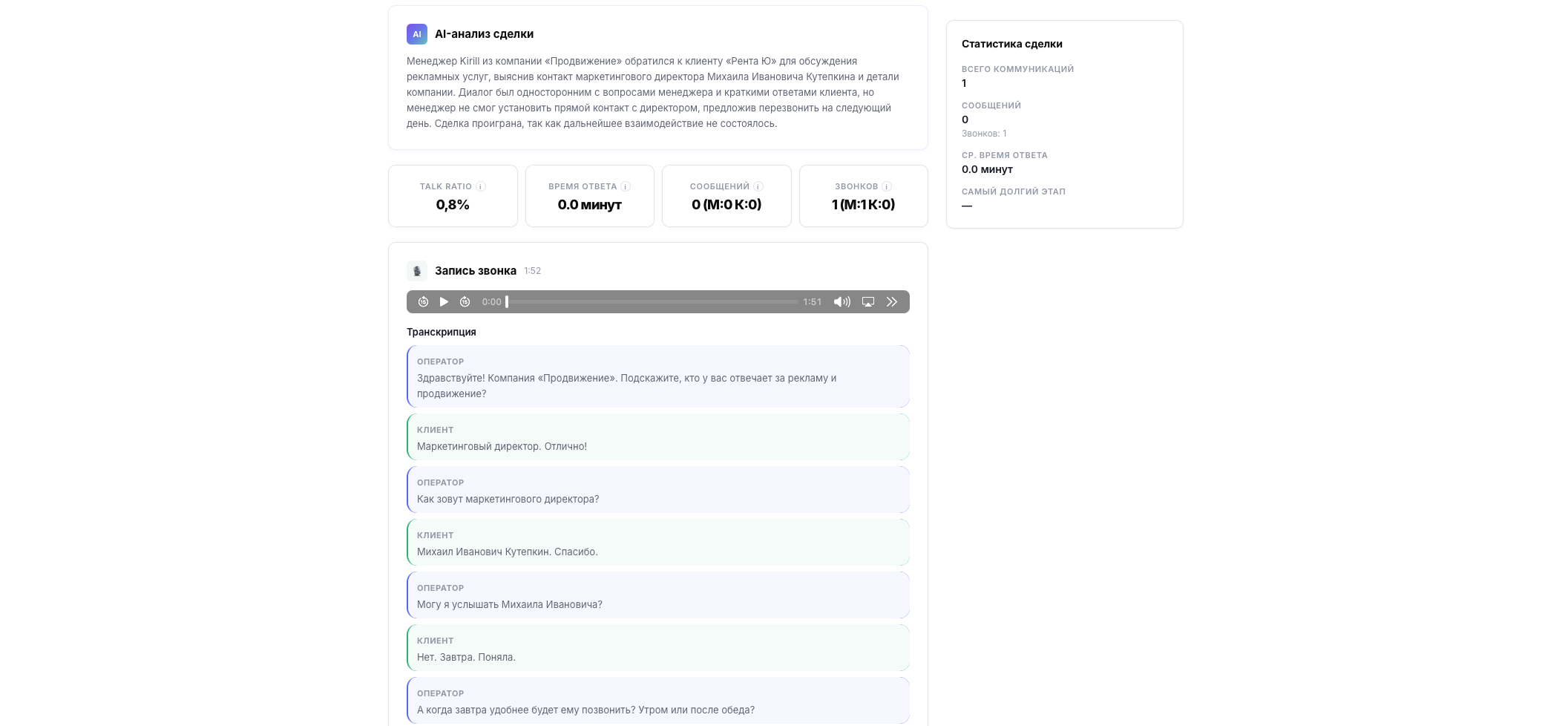
Task: Expand more audio player controls
Action: pyautogui.click(x=892, y=302)
